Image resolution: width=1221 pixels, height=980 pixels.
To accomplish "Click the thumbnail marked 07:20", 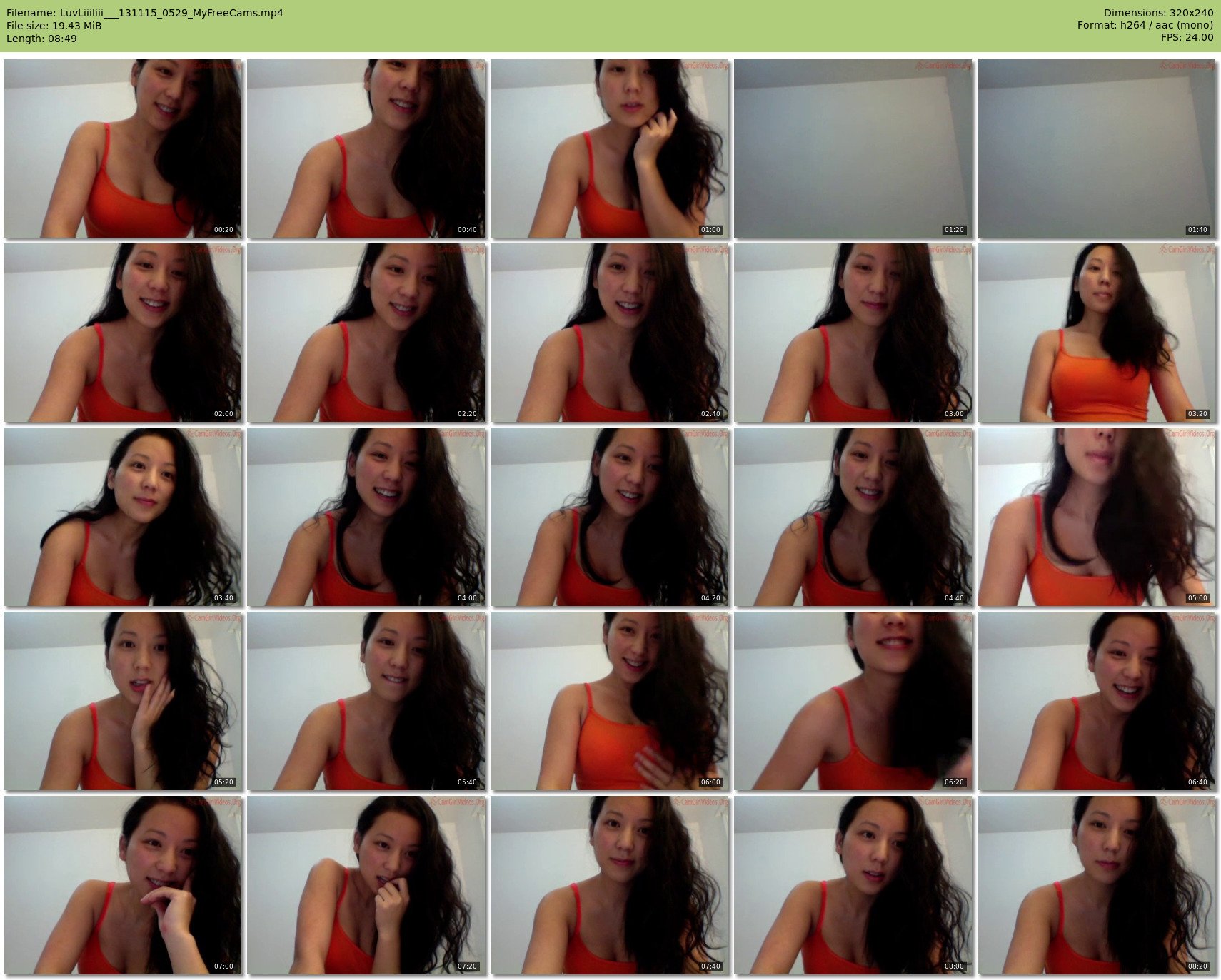I will click(x=366, y=885).
